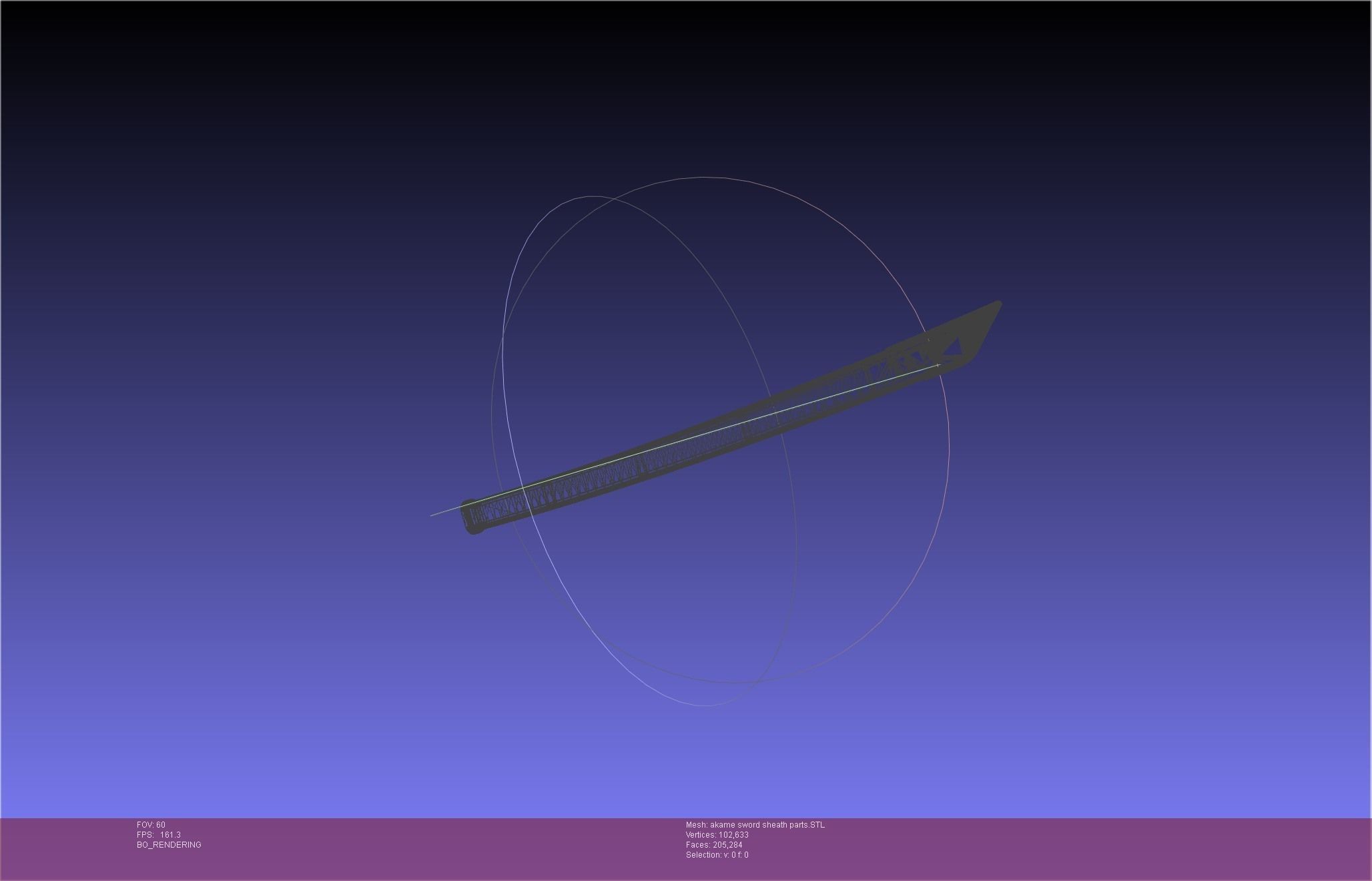Click the FOV: 60 readout
This screenshot has height=881, width=1372.
pyautogui.click(x=151, y=825)
